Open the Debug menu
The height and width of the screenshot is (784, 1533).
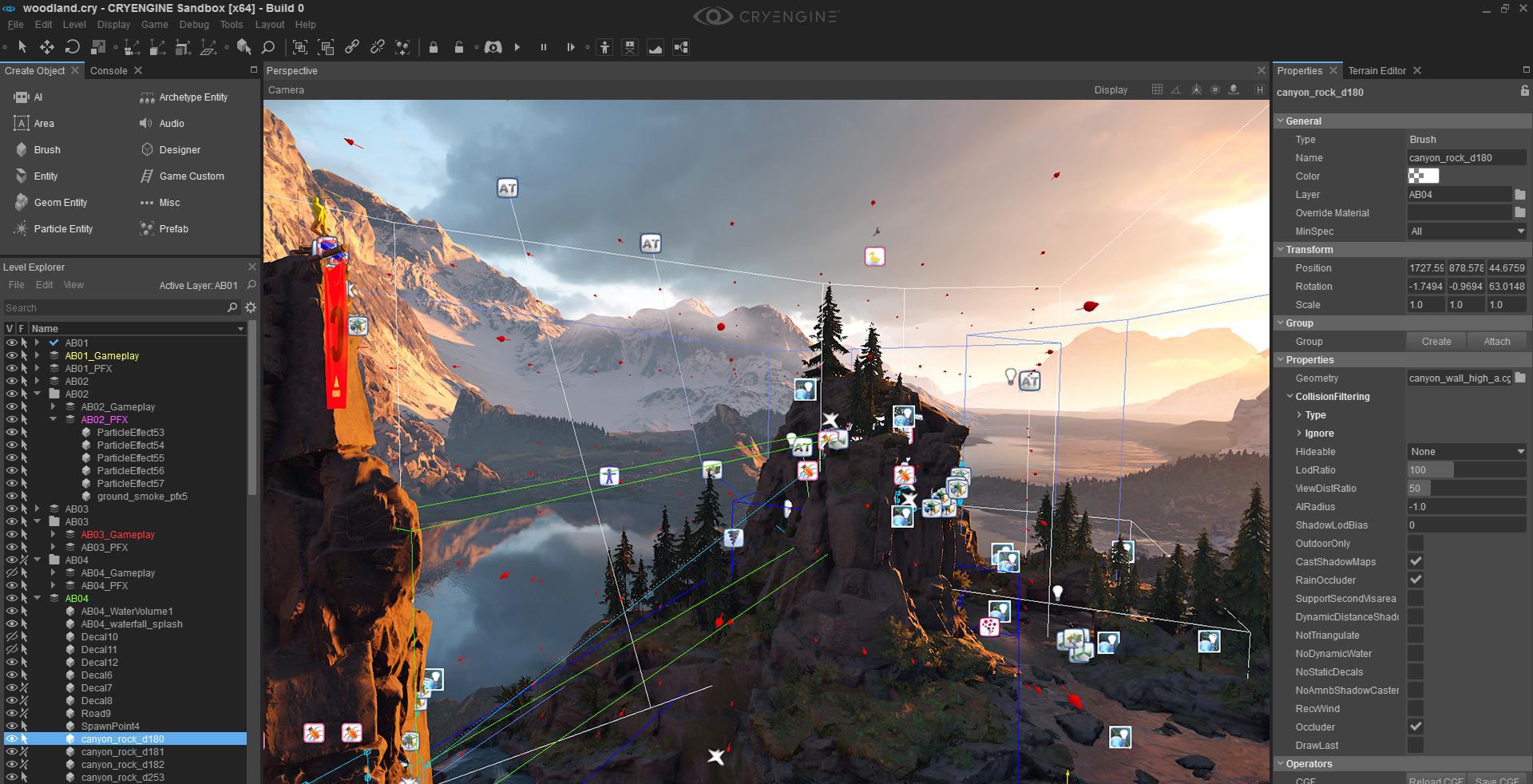click(194, 25)
